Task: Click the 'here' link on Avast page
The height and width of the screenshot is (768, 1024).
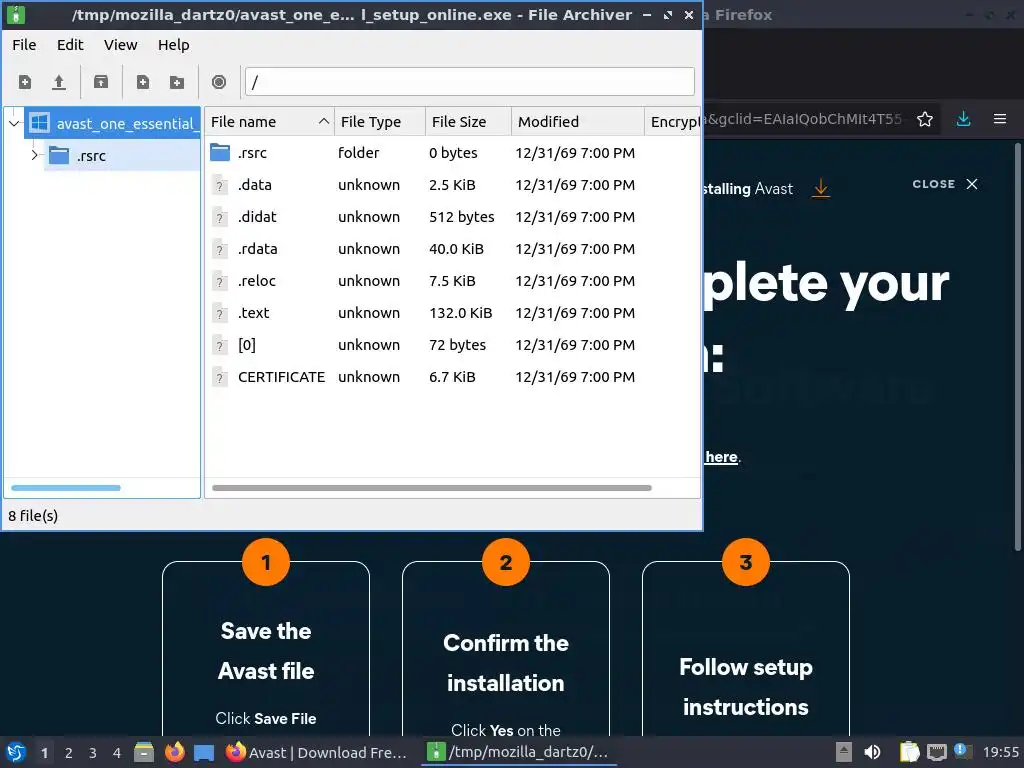Action: pos(721,457)
